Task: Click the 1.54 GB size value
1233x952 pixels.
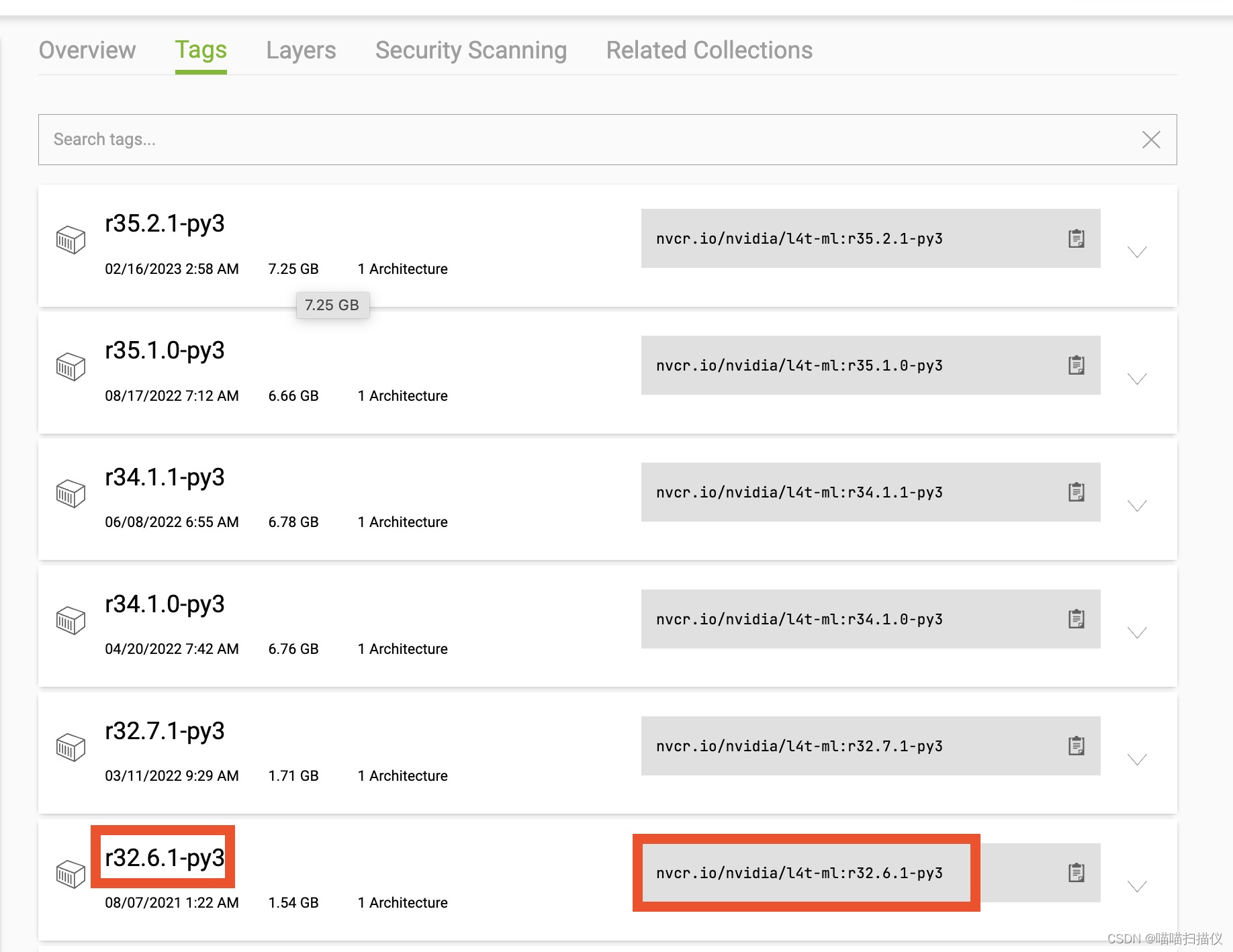Action: 293,902
